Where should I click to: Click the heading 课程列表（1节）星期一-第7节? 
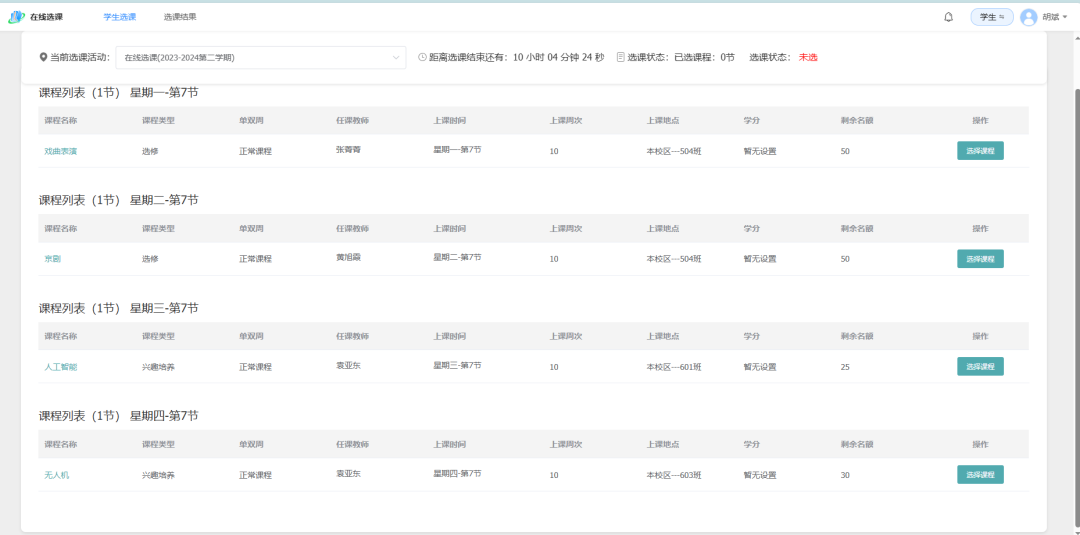point(118,92)
